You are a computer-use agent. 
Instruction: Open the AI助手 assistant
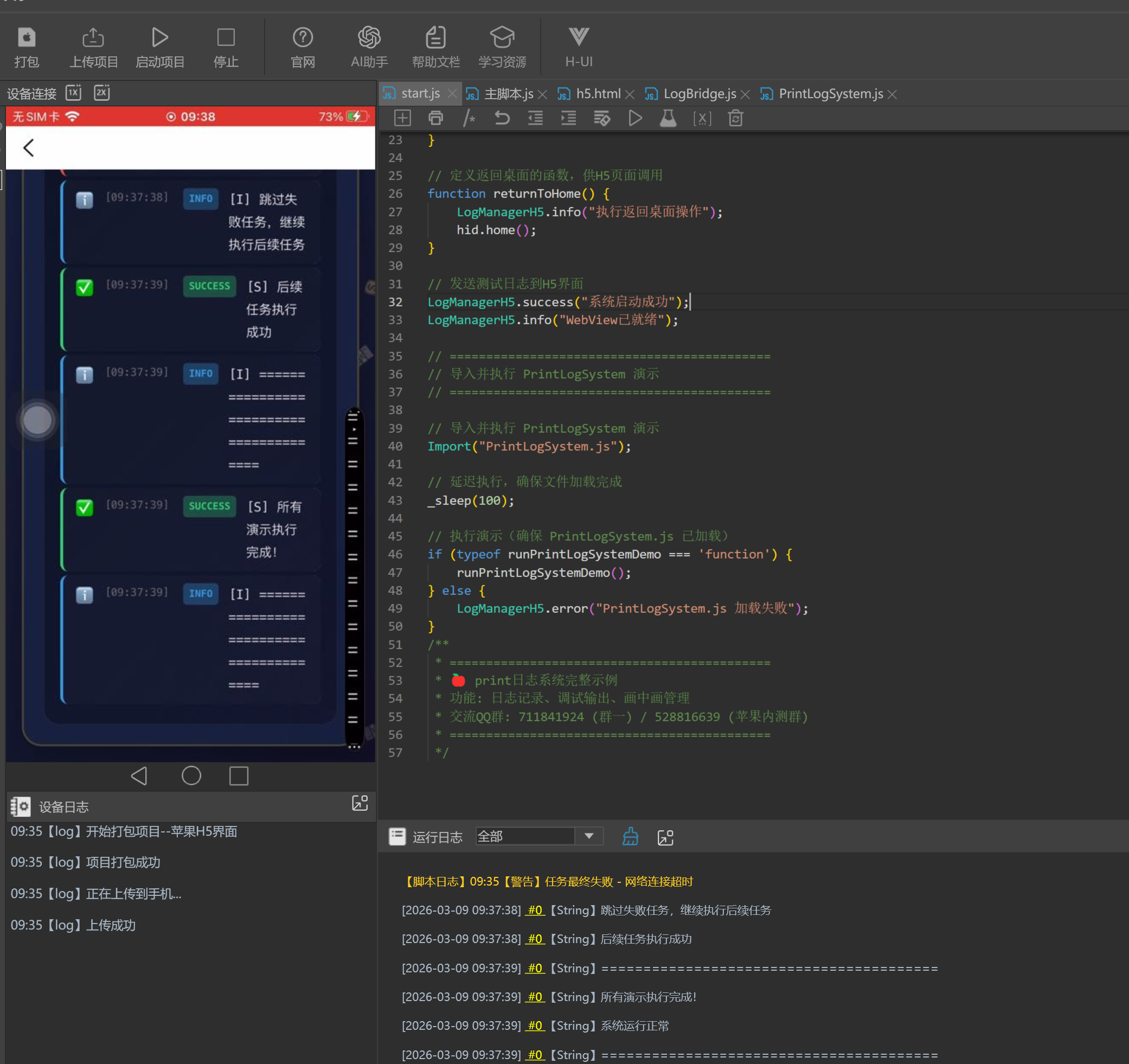369,38
